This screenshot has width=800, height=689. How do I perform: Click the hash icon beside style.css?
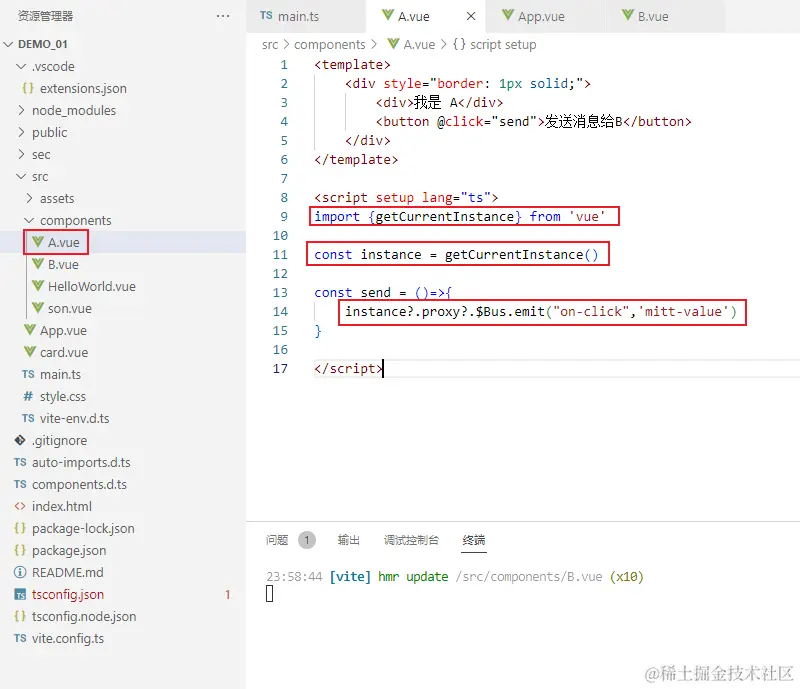[28, 396]
